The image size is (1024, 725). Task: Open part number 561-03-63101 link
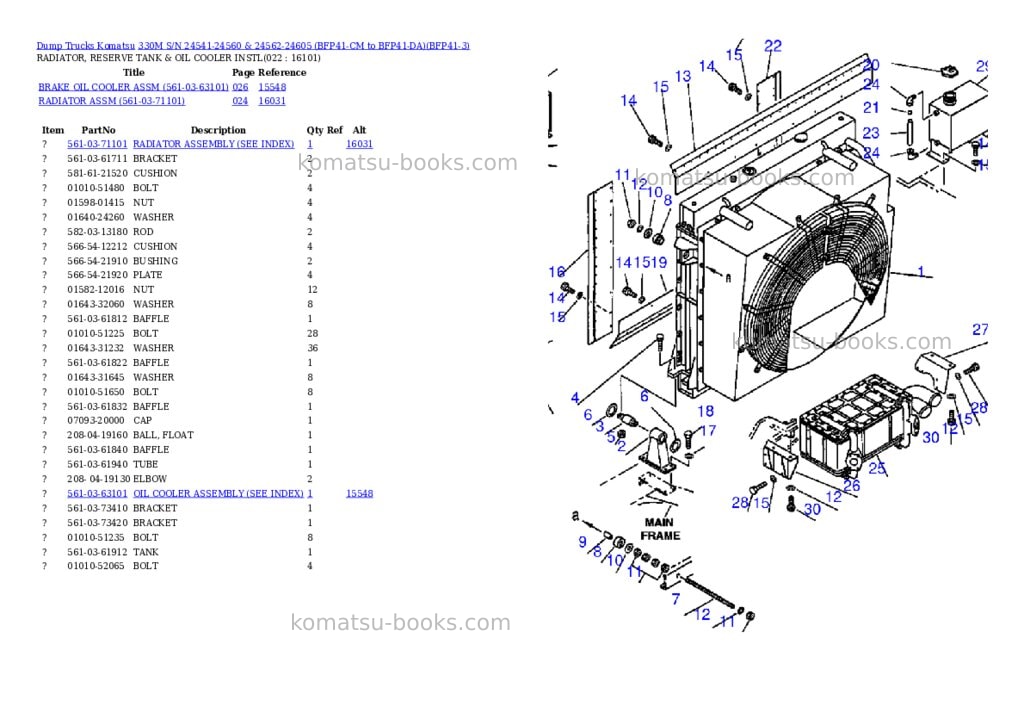97,493
